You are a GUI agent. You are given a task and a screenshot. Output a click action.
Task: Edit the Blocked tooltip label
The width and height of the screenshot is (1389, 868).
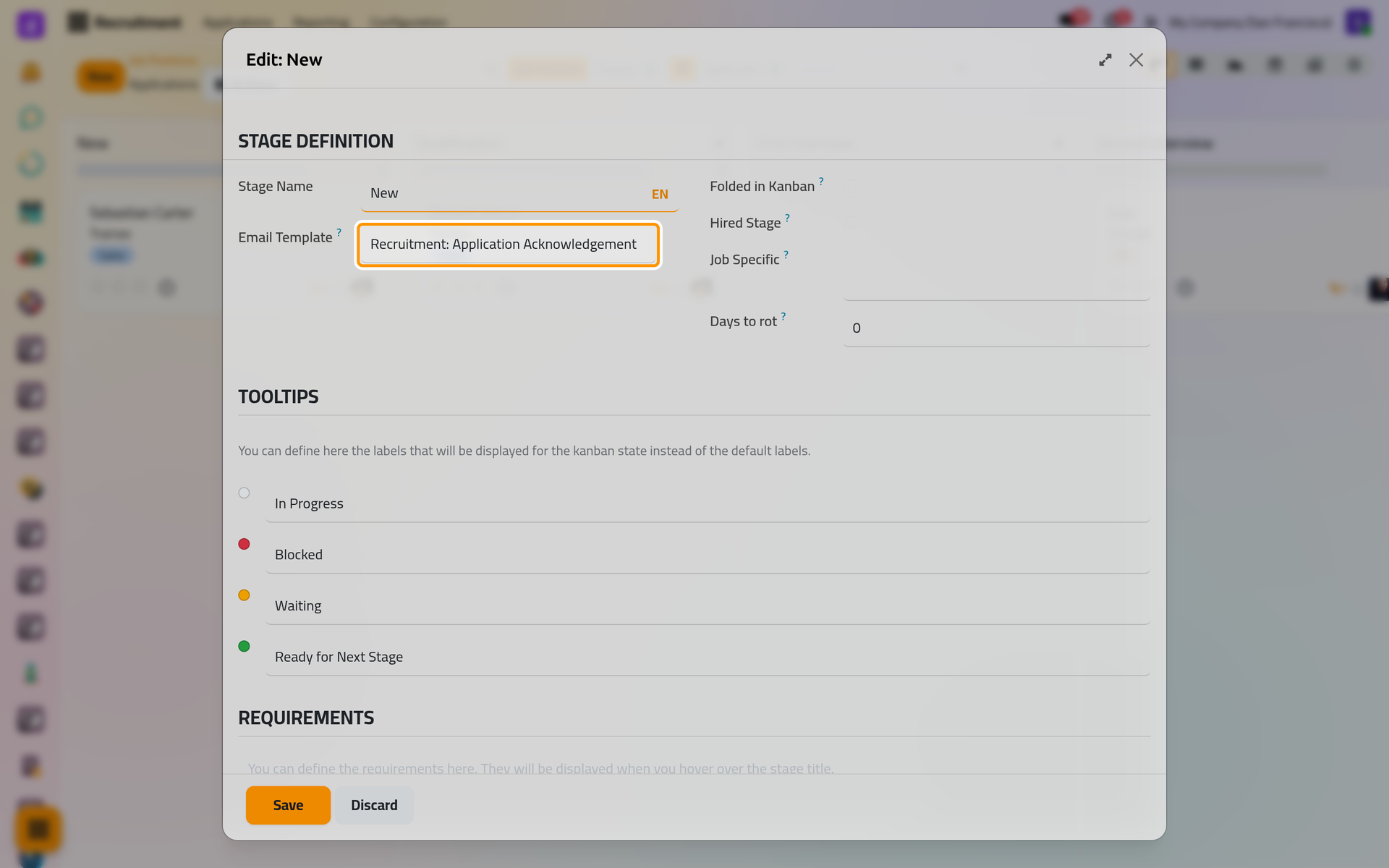[707, 555]
